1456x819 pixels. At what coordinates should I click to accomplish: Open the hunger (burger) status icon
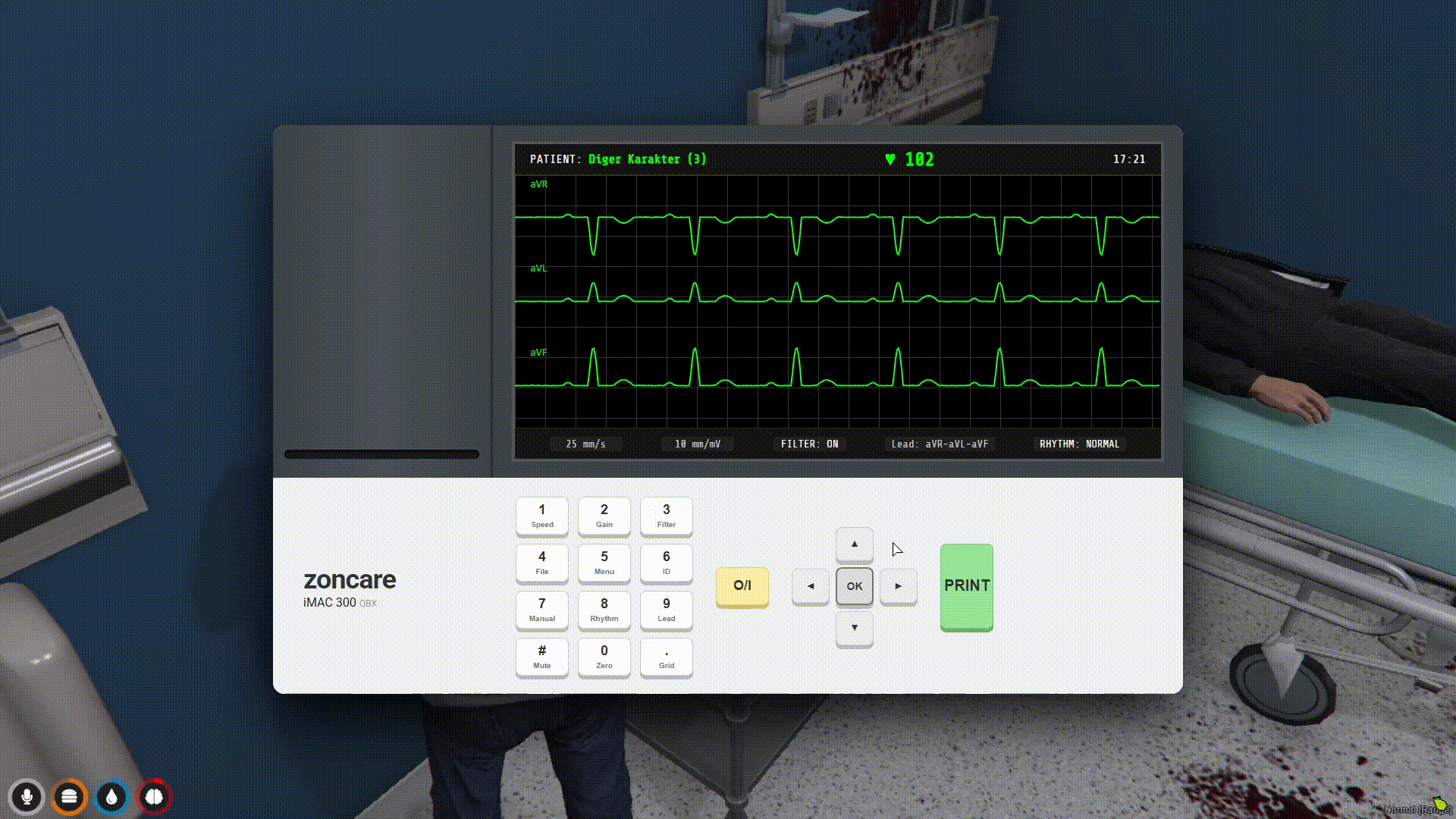coord(68,796)
